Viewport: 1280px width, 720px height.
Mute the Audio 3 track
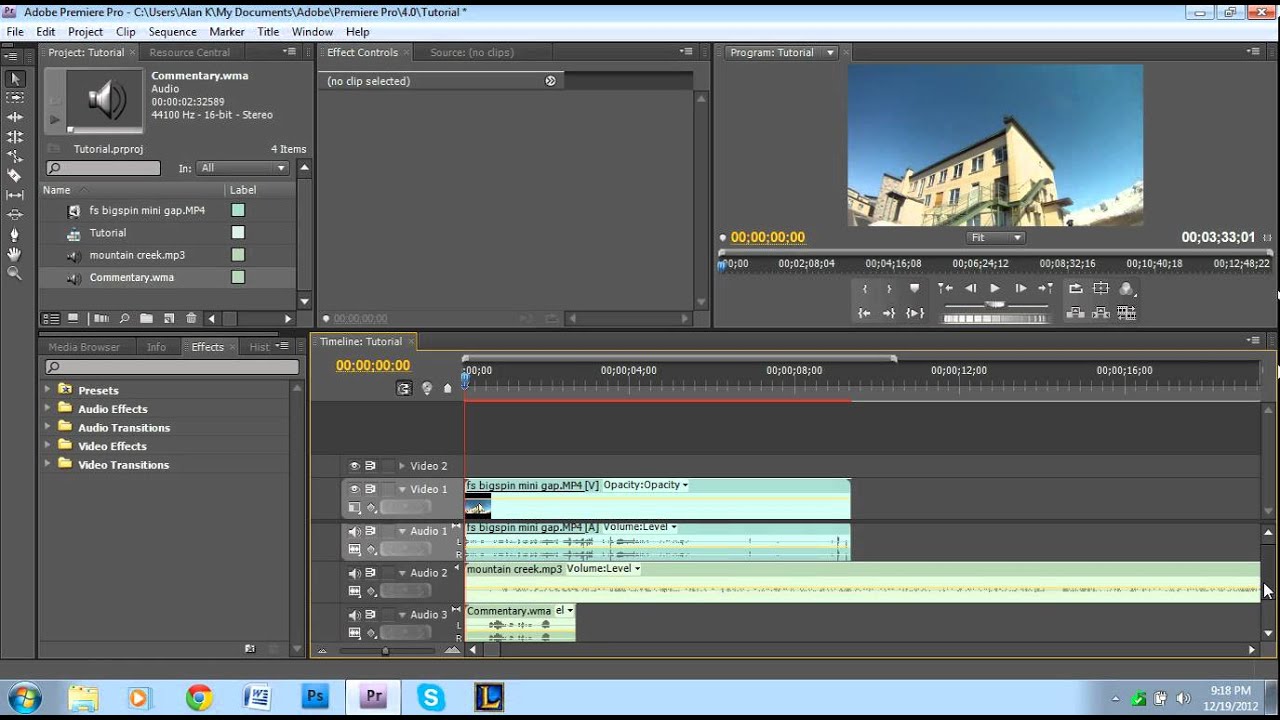pos(354,615)
